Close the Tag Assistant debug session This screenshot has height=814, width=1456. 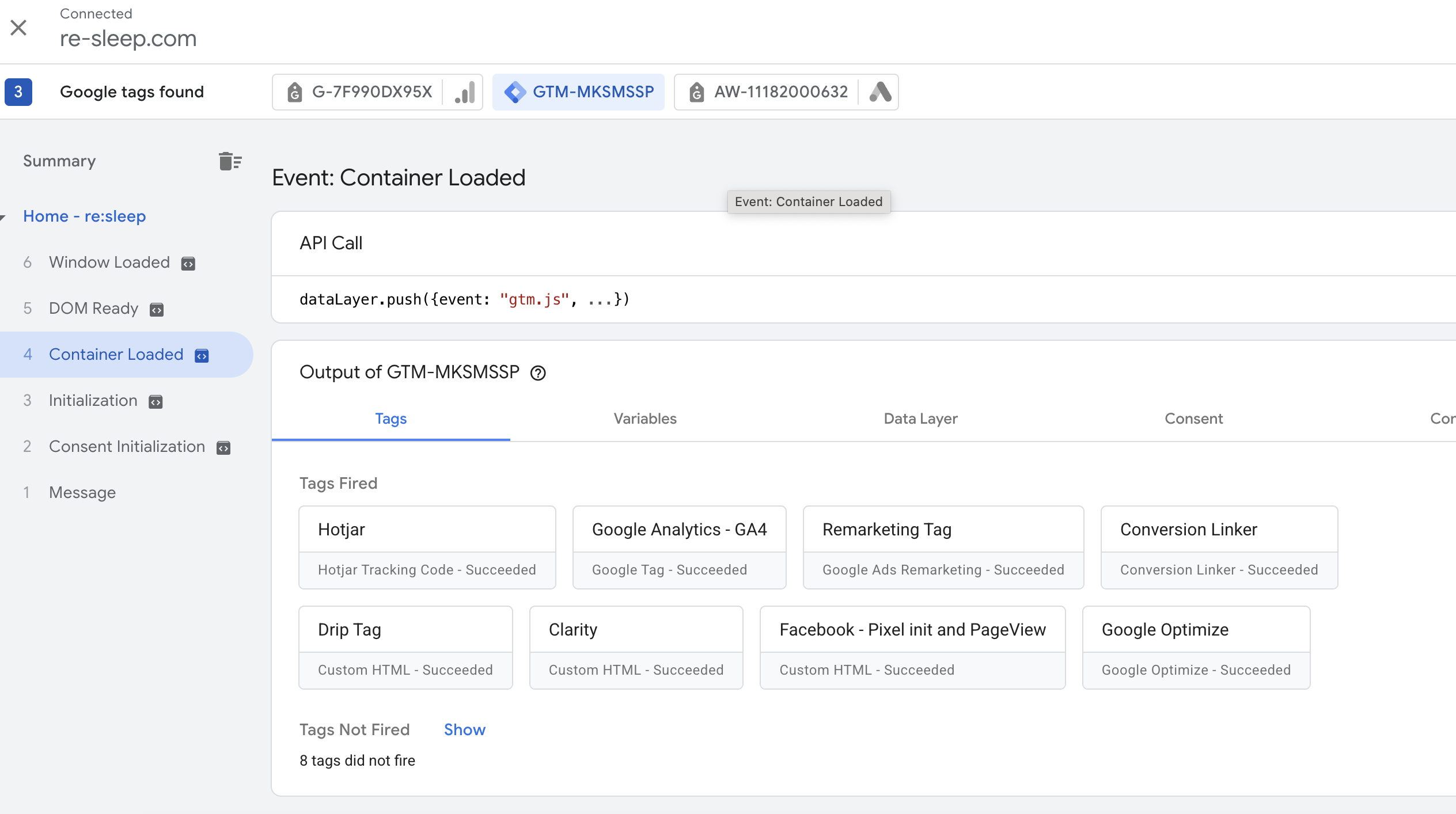coord(18,27)
